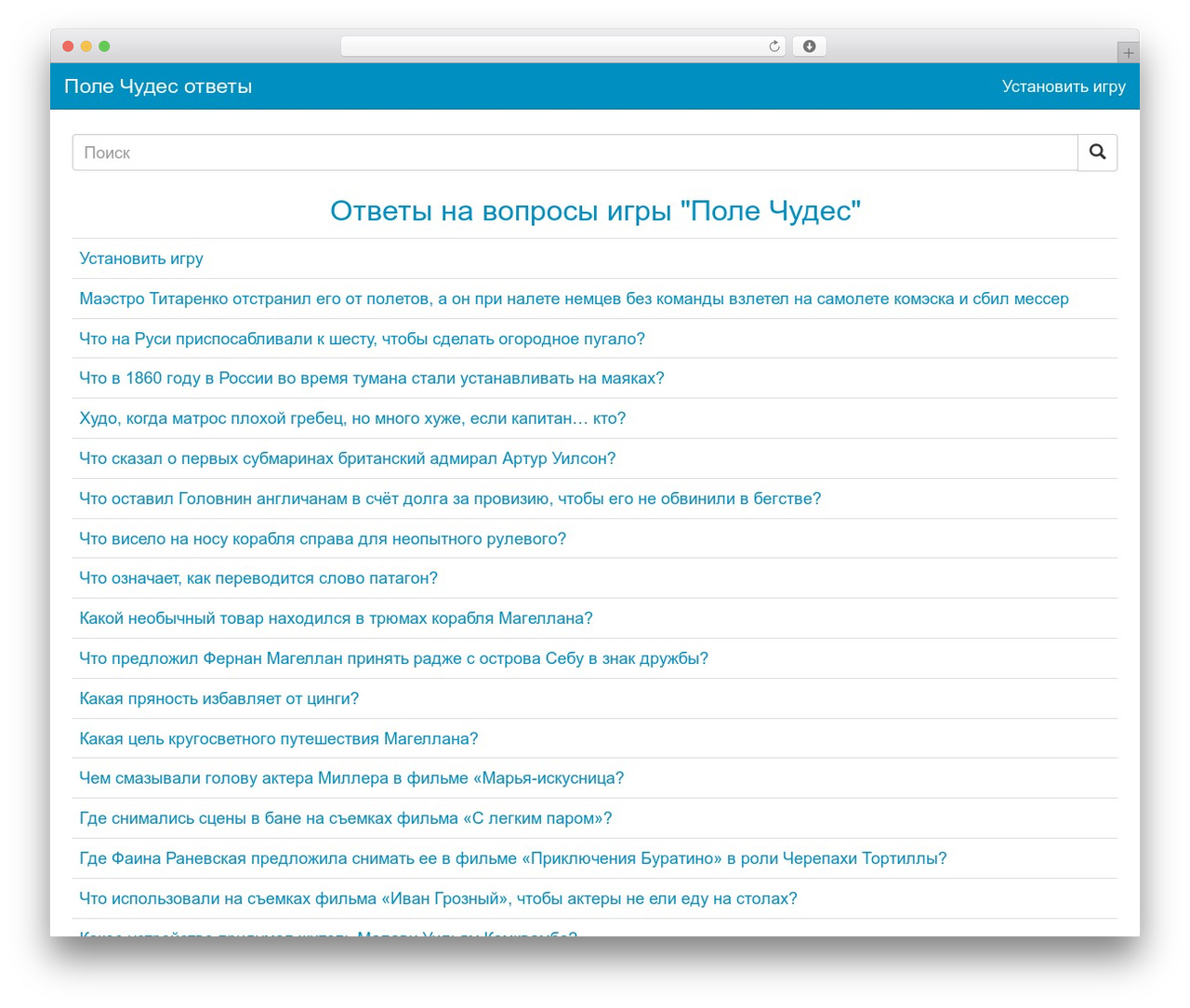This screenshot has width=1190, height=1008.
Task: Focus the Поиск search field
Action: point(575,153)
